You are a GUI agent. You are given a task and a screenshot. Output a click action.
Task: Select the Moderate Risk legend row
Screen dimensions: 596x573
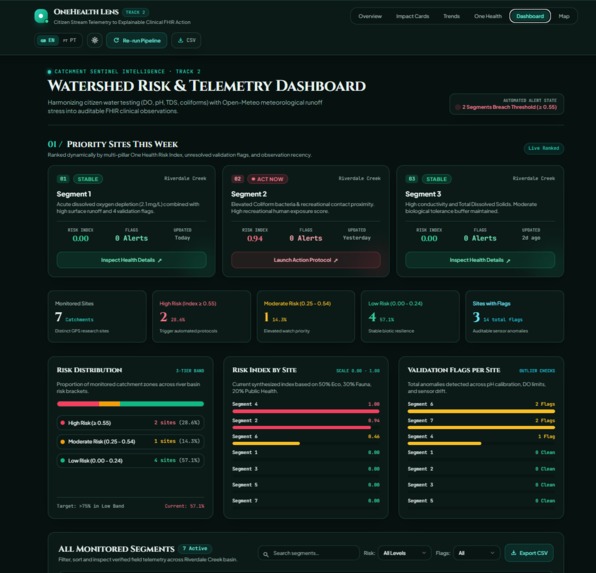tap(130, 441)
